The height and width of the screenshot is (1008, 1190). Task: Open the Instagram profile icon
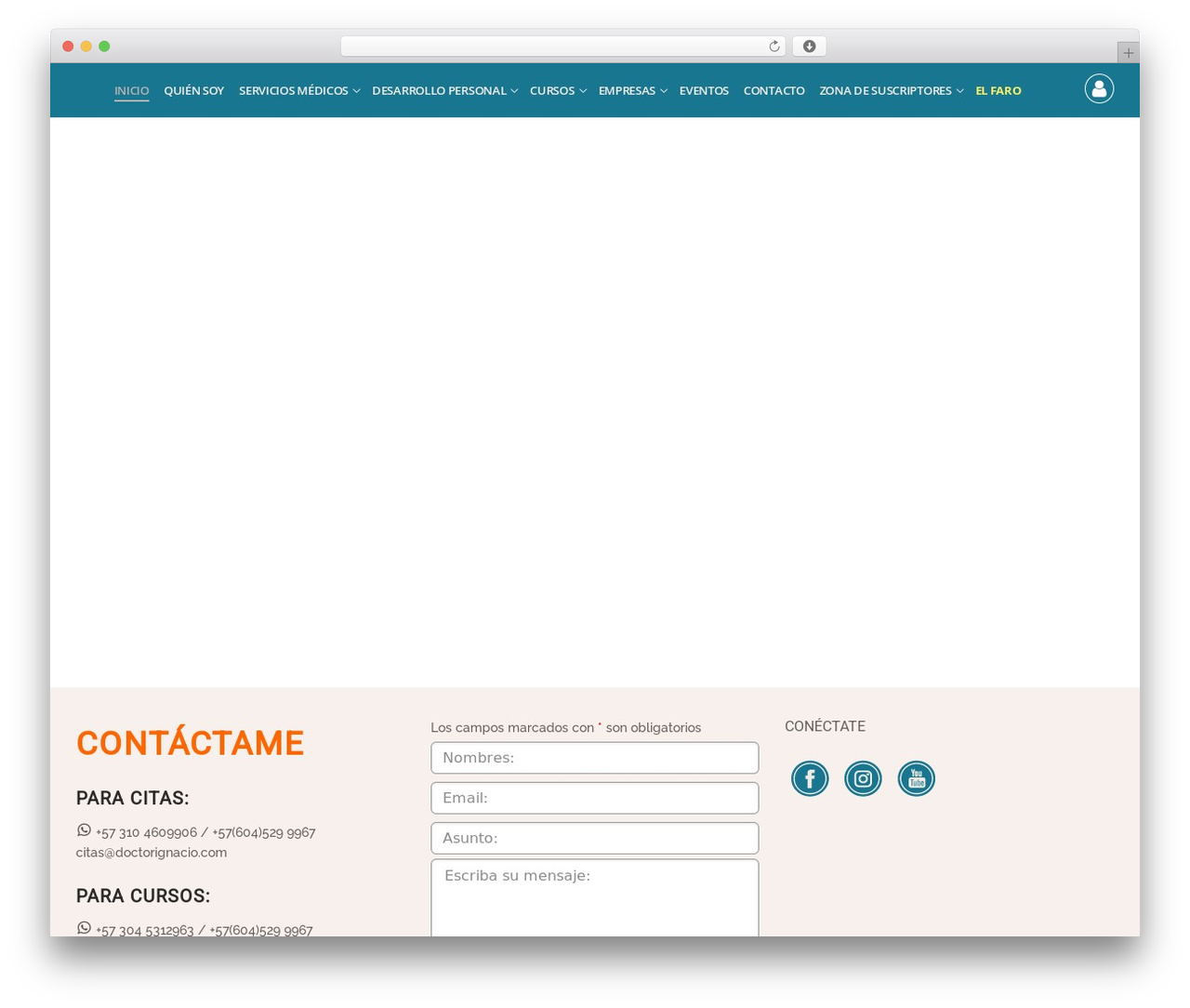(x=863, y=778)
